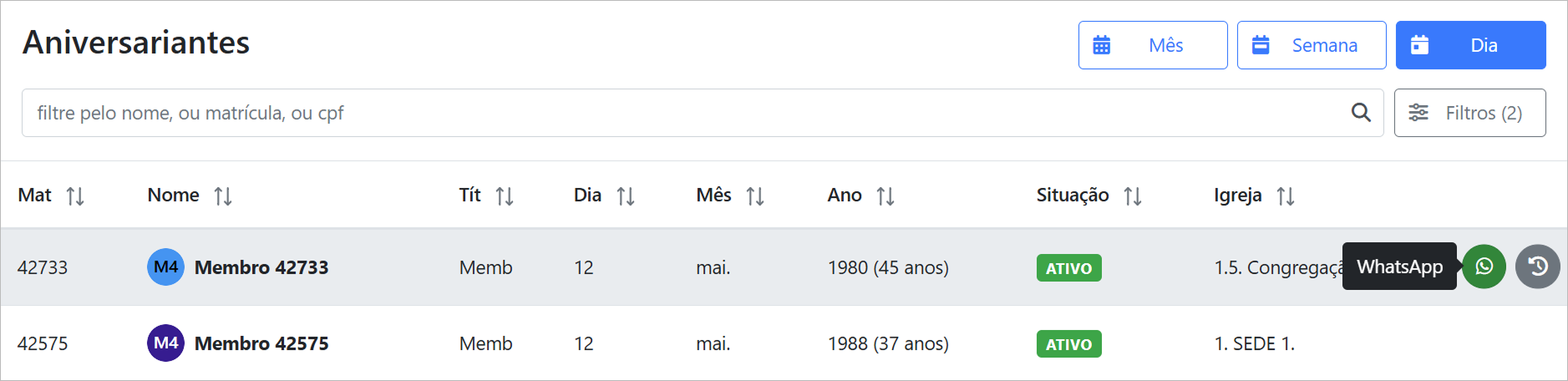Sort by Igreja column arrows
Image resolution: width=1568 pixels, height=381 pixels.
(x=1286, y=196)
